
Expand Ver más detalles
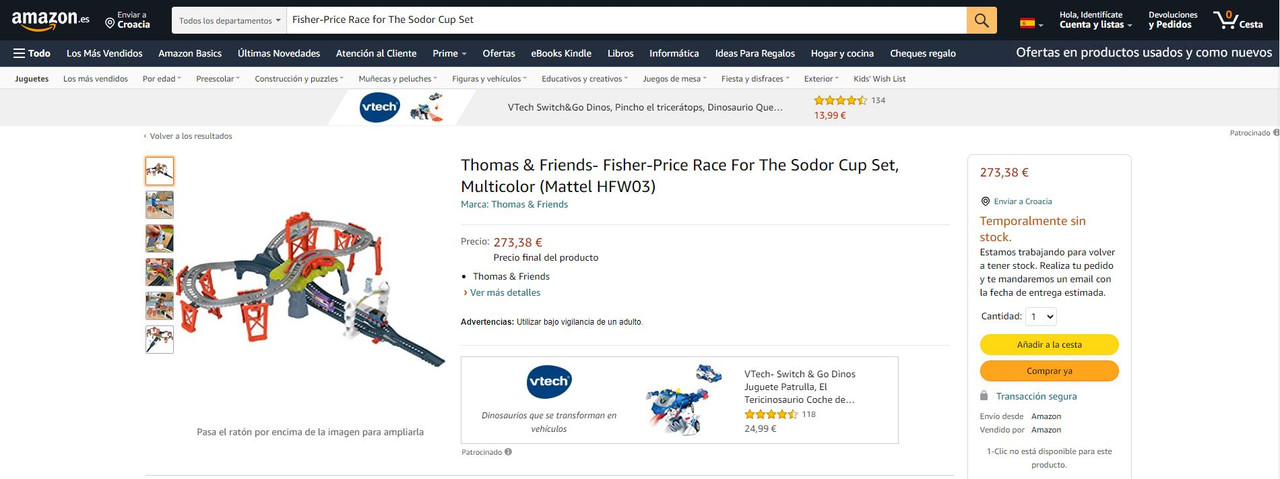click(505, 293)
